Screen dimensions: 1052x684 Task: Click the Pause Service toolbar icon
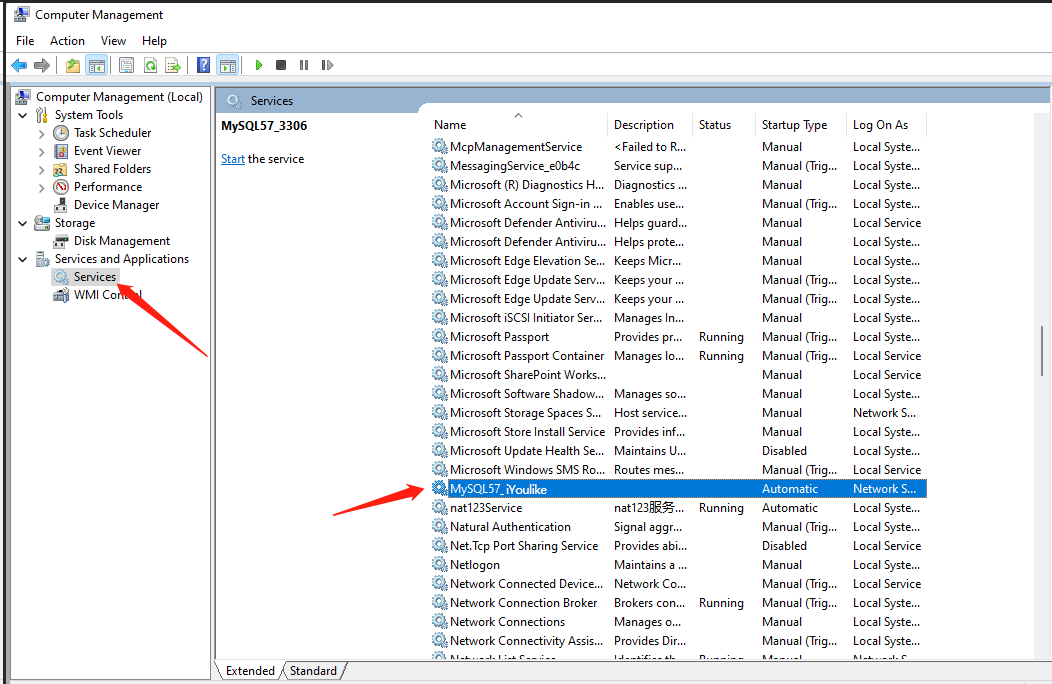(304, 65)
